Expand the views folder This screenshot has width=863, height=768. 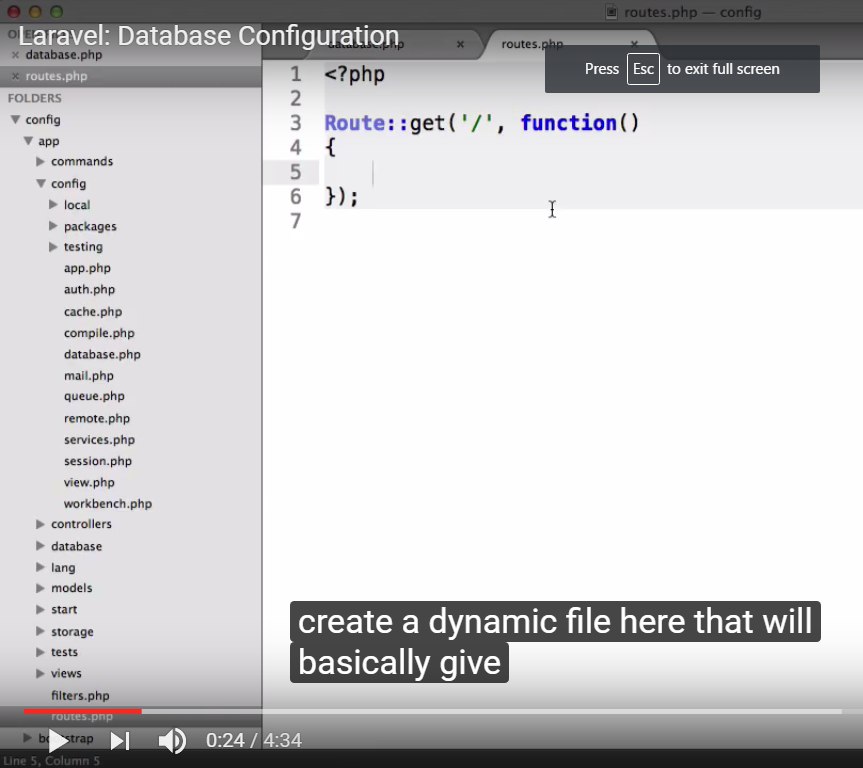click(40, 673)
